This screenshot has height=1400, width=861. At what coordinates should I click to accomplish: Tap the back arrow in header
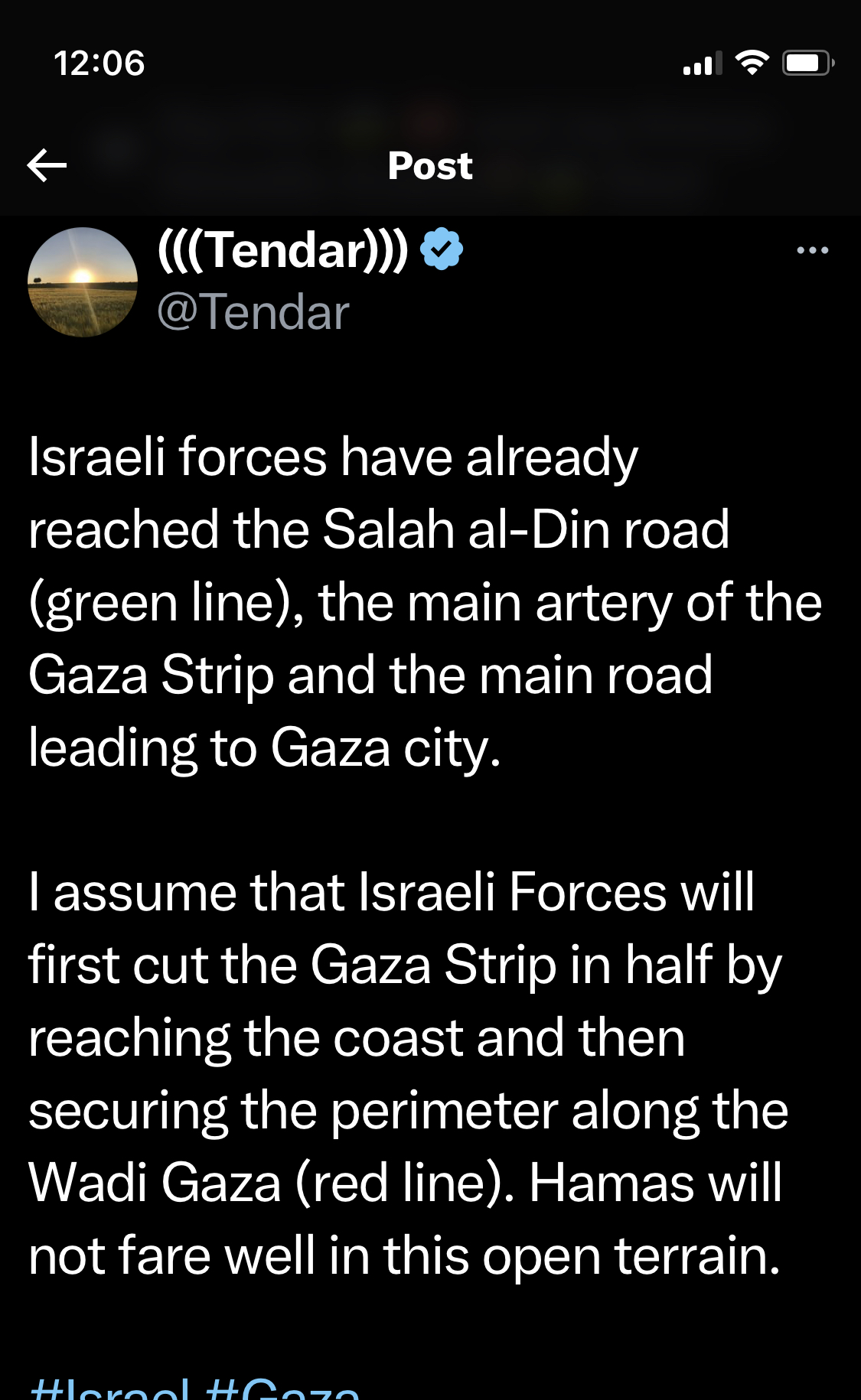click(47, 165)
